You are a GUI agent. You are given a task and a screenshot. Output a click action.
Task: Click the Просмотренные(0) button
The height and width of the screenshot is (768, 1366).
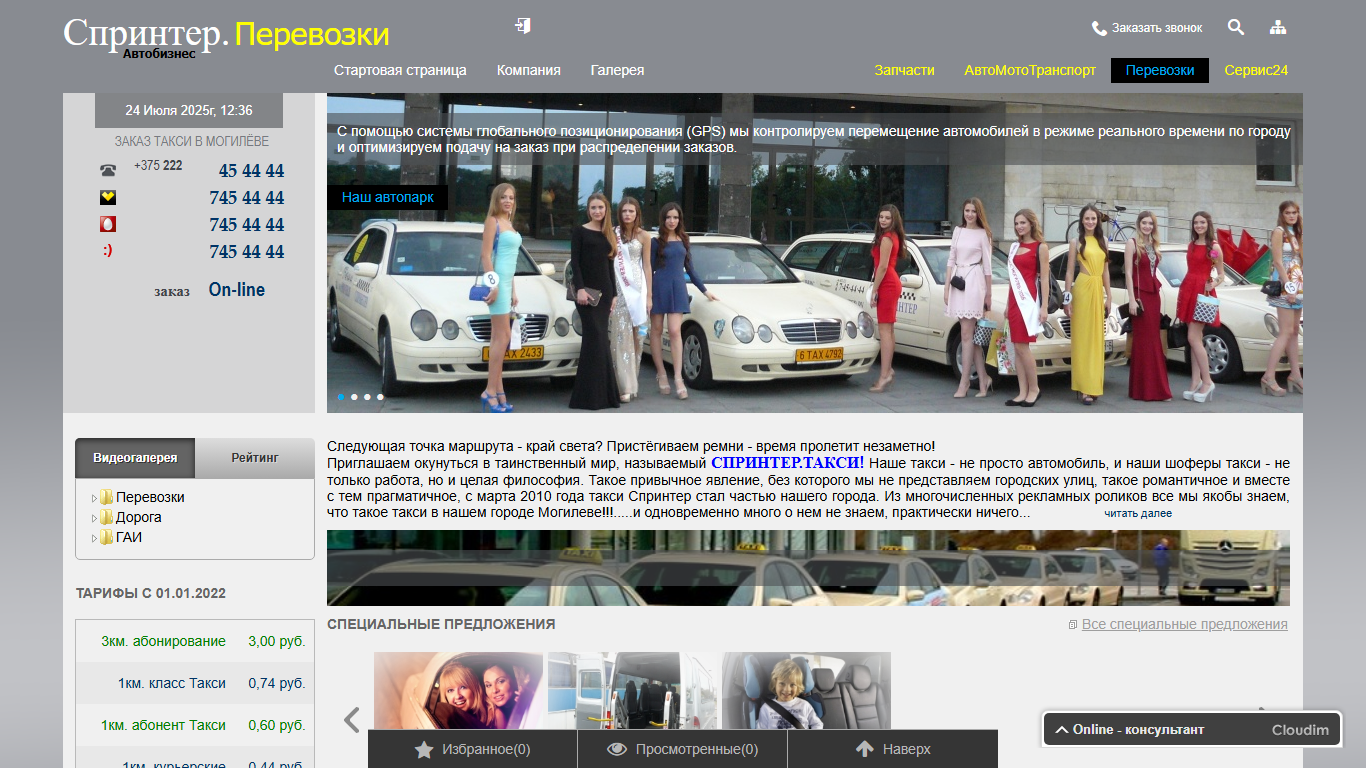click(683, 749)
